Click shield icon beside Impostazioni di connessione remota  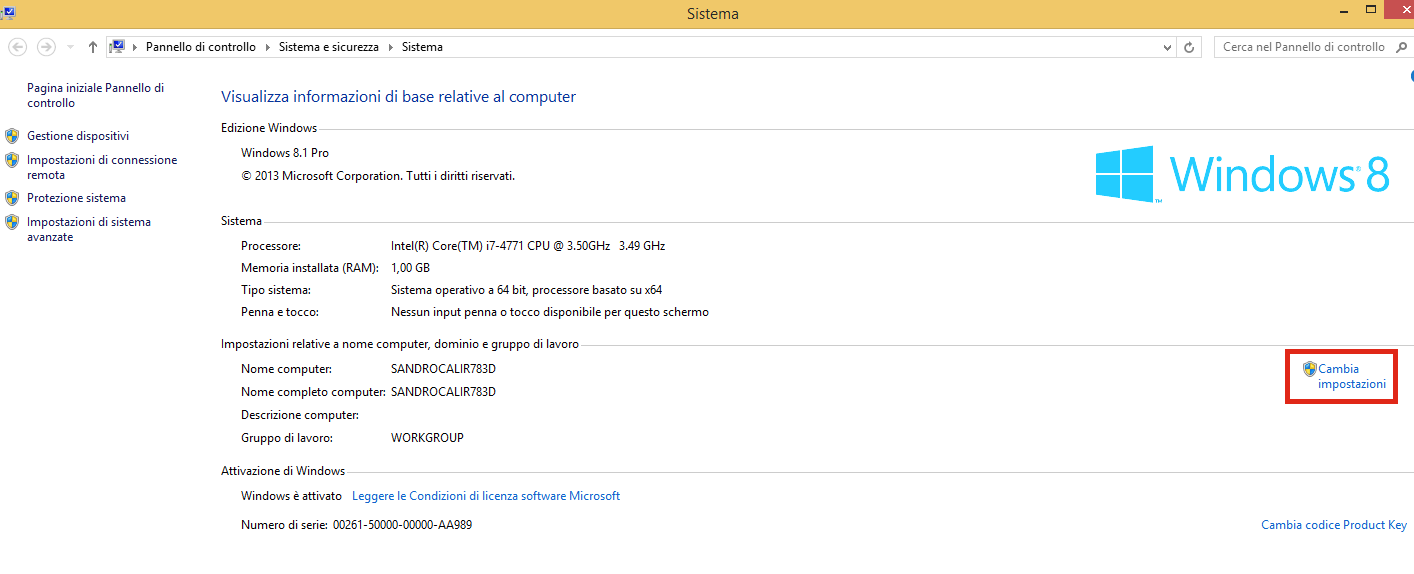click(12, 160)
